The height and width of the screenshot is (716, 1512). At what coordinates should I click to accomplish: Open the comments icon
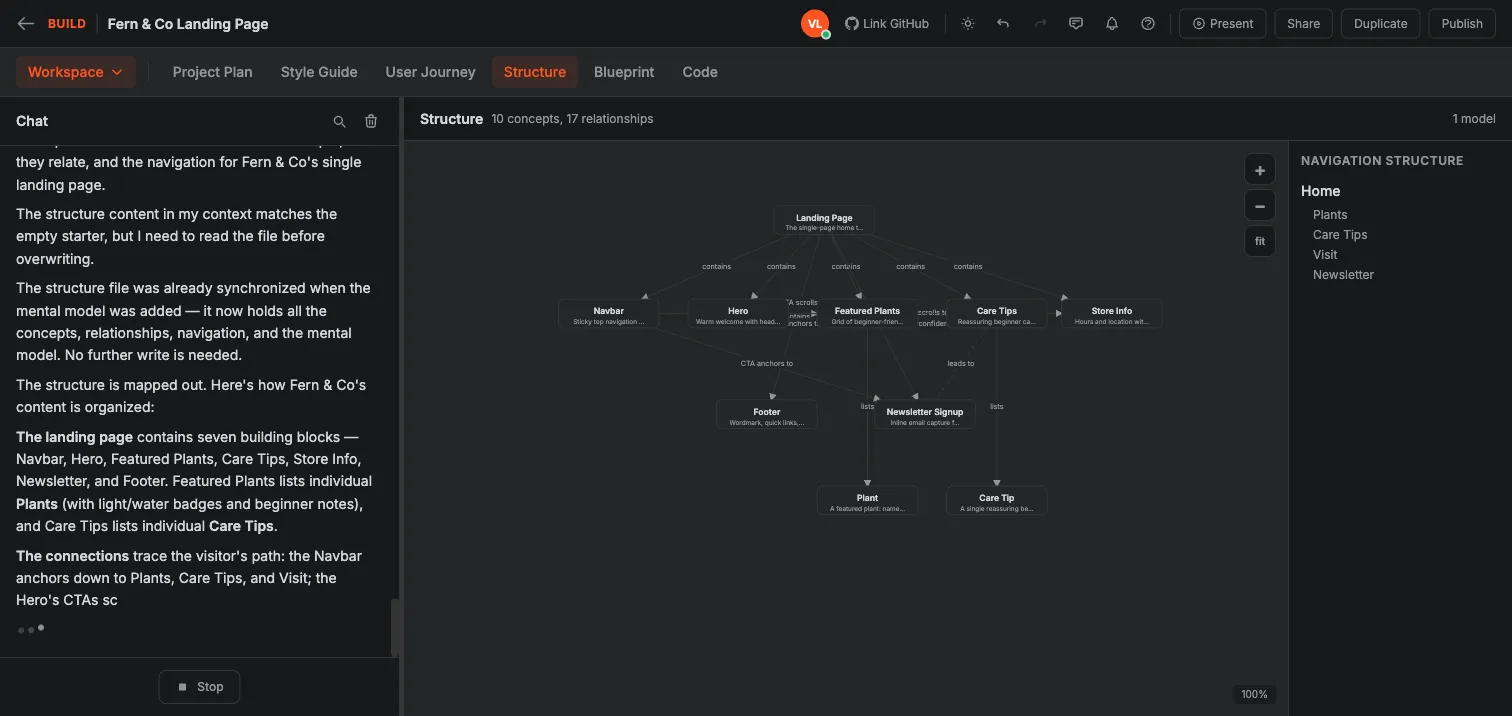pyautogui.click(x=1076, y=24)
